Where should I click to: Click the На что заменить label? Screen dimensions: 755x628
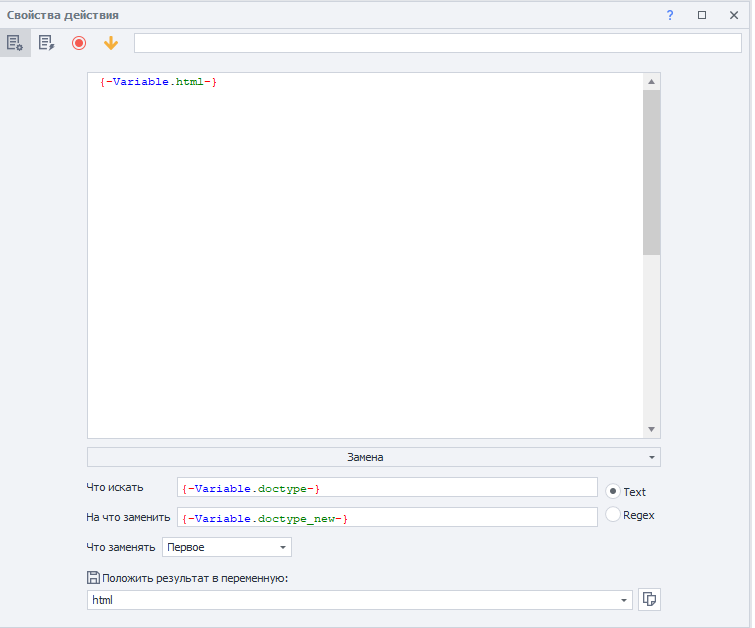pyautogui.click(x=128, y=517)
